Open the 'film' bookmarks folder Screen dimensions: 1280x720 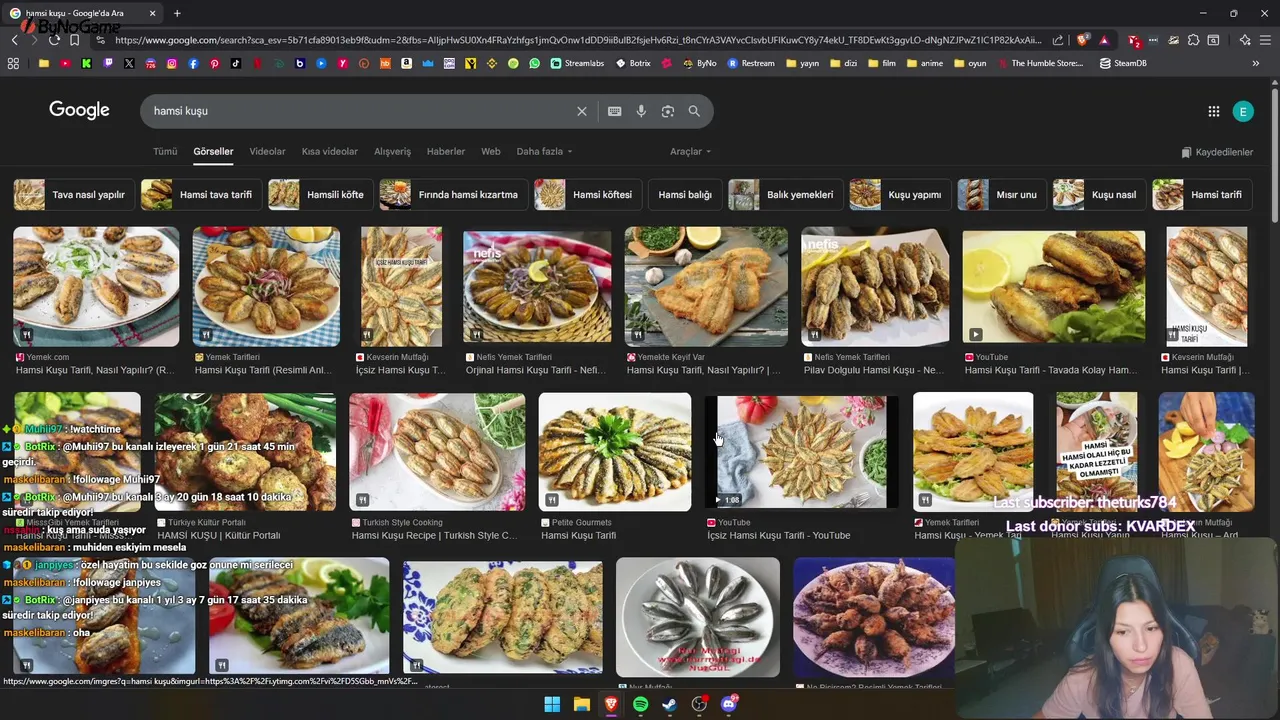click(881, 63)
